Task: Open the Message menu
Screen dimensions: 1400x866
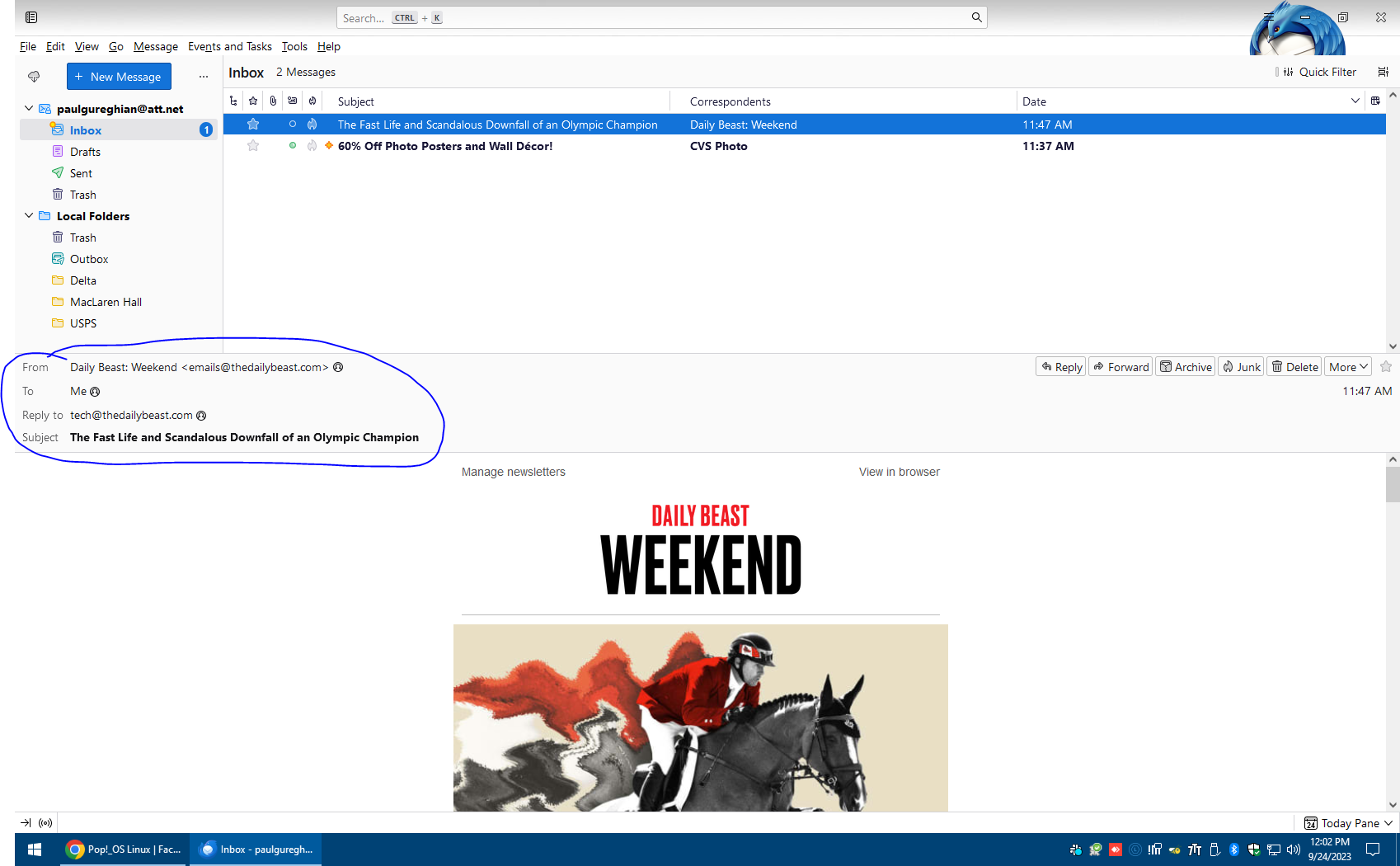Action: pos(156,46)
